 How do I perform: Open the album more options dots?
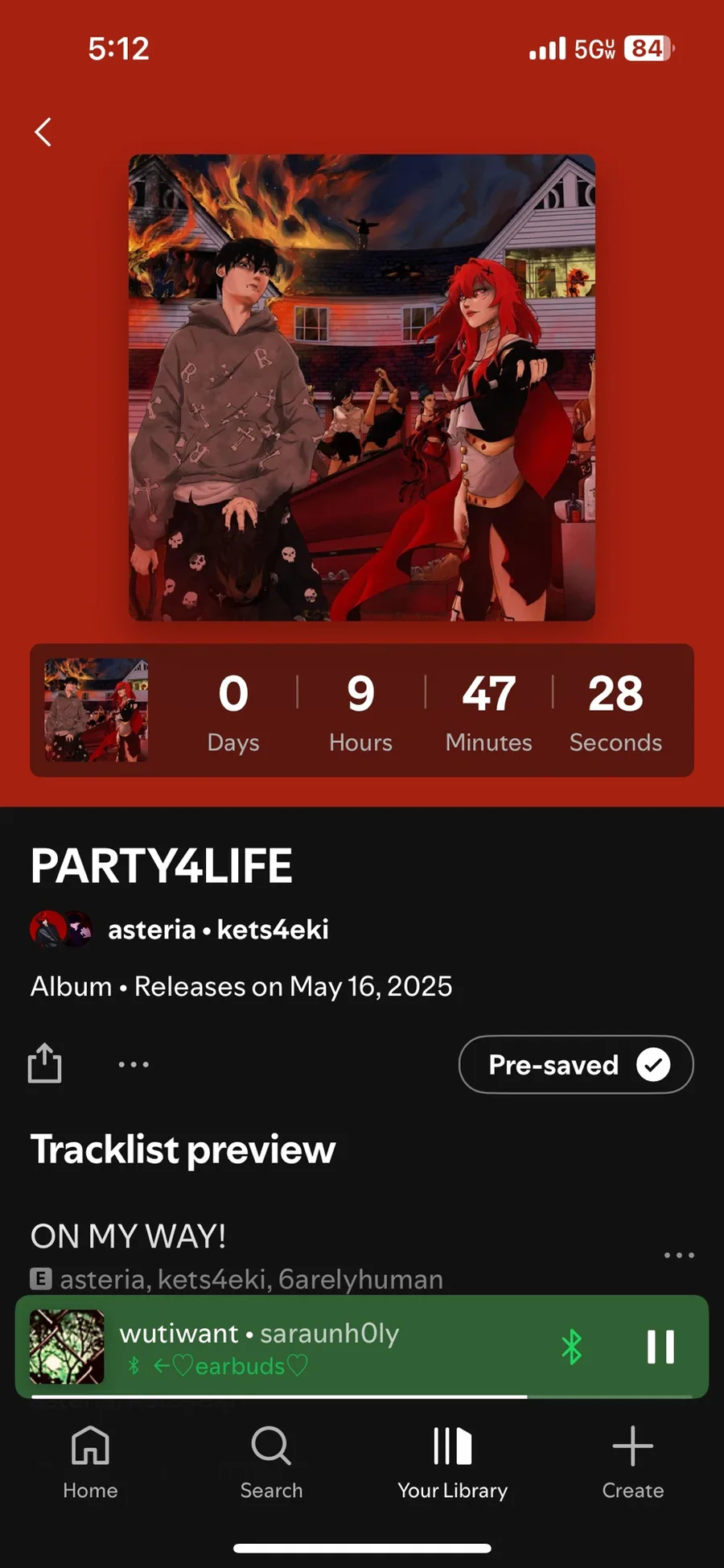[x=134, y=1064]
